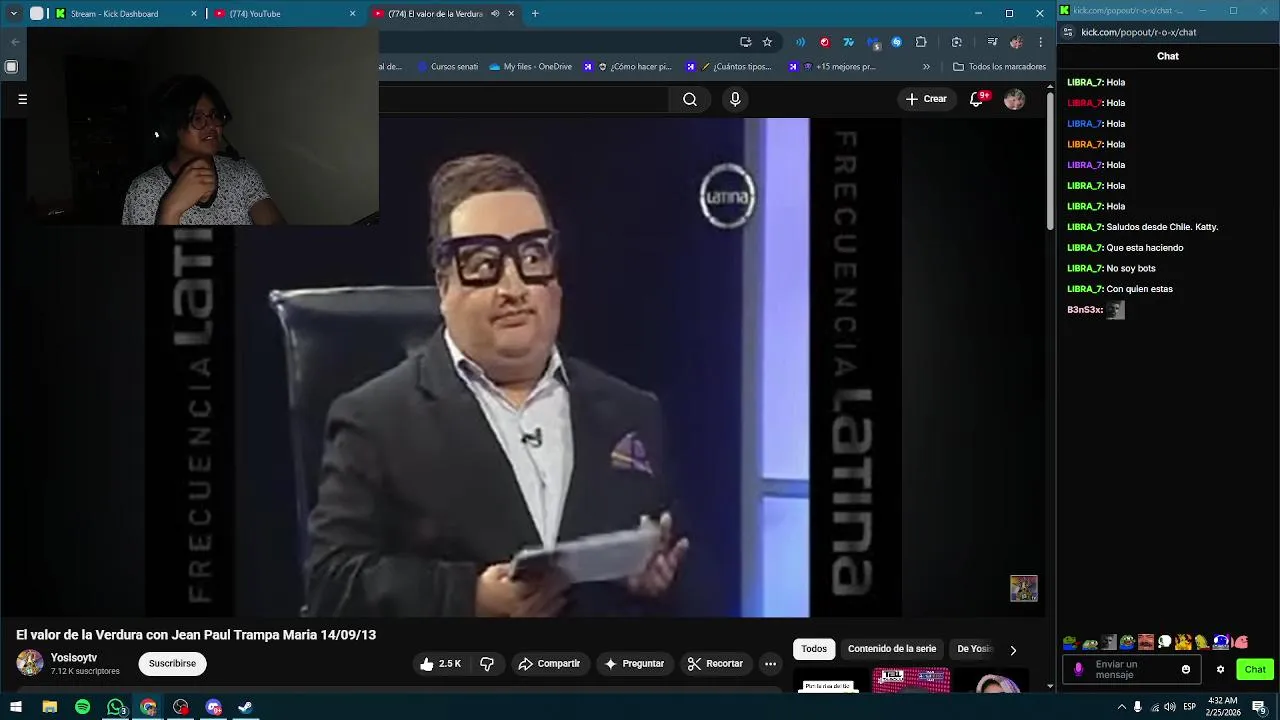
Task: Click the Recortar clip button
Action: [x=715, y=664]
